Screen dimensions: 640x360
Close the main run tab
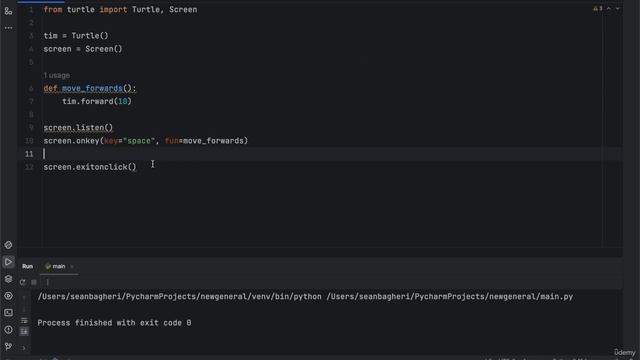click(x=72, y=267)
